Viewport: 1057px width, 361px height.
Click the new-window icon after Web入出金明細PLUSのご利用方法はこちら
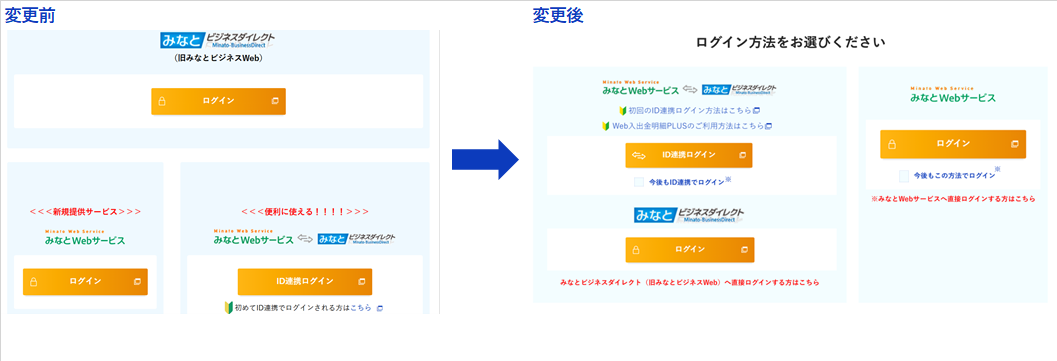[768, 126]
